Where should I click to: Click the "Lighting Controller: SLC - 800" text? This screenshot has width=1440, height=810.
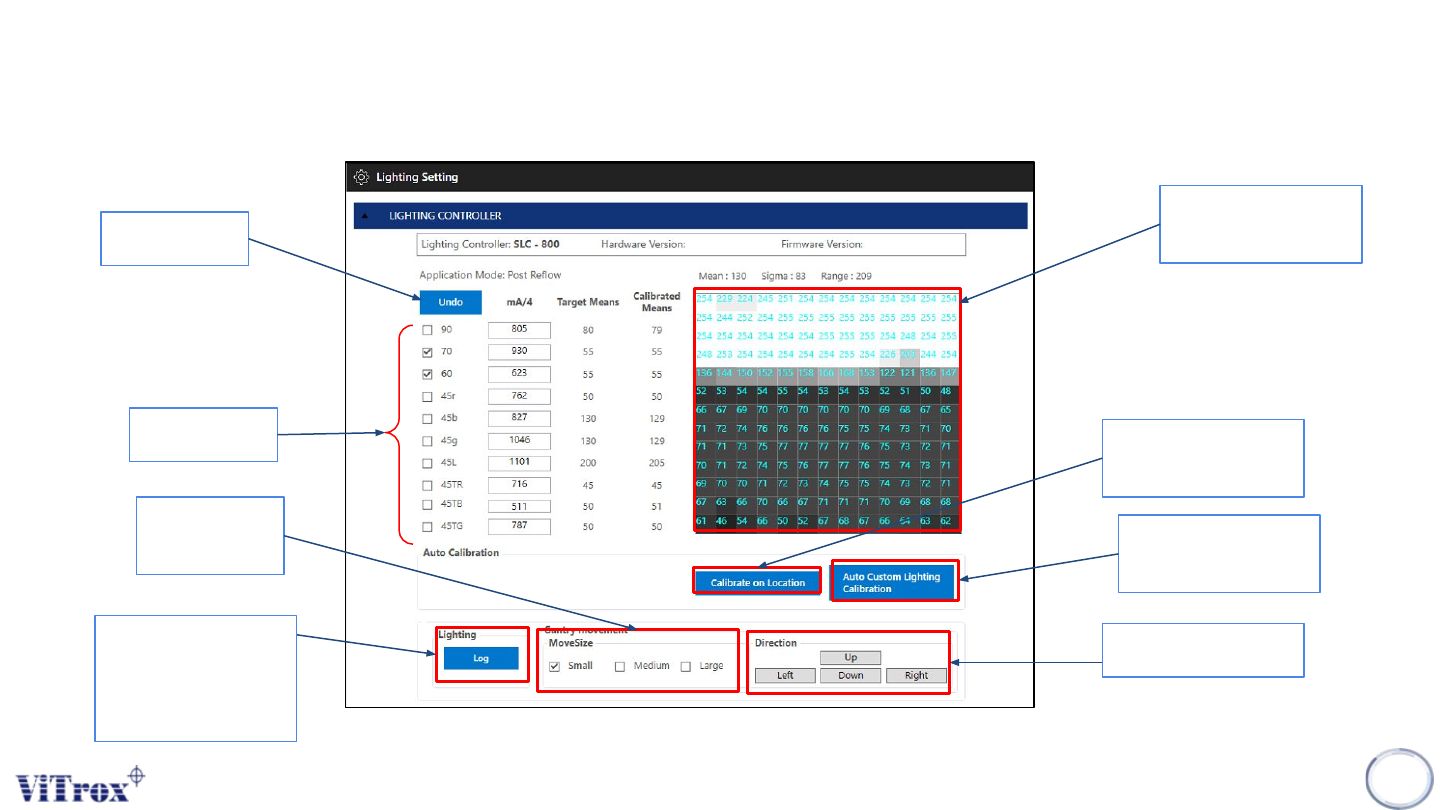(x=489, y=244)
